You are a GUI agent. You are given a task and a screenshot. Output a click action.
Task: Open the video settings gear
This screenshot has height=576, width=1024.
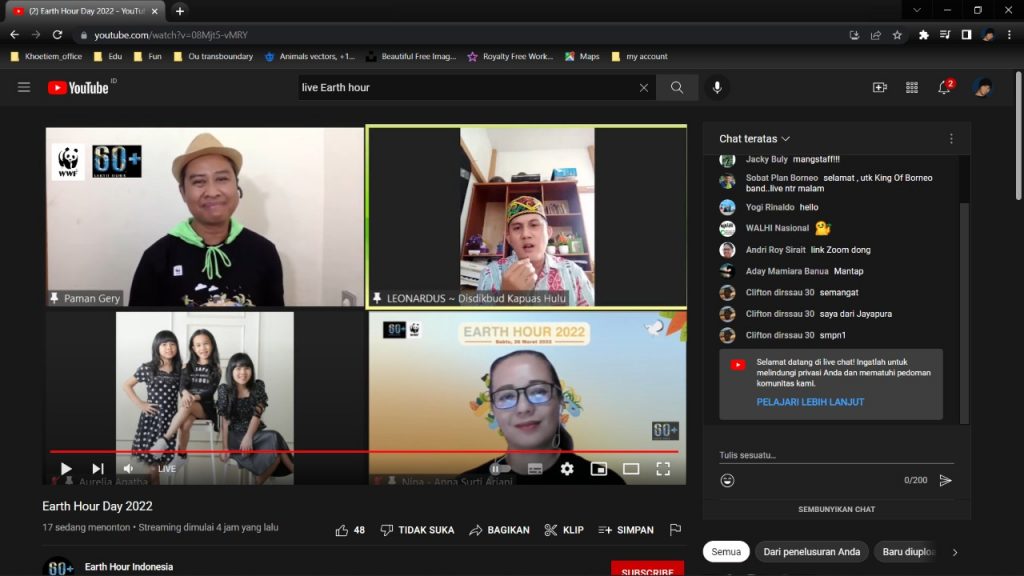[567, 468]
